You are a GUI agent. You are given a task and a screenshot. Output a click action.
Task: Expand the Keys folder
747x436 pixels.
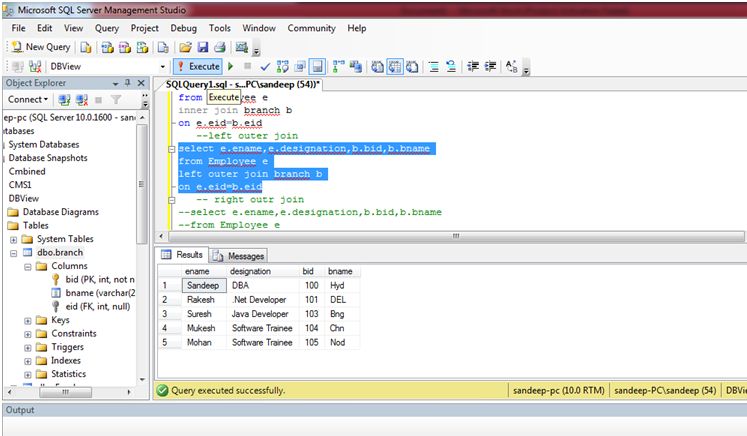point(27,320)
